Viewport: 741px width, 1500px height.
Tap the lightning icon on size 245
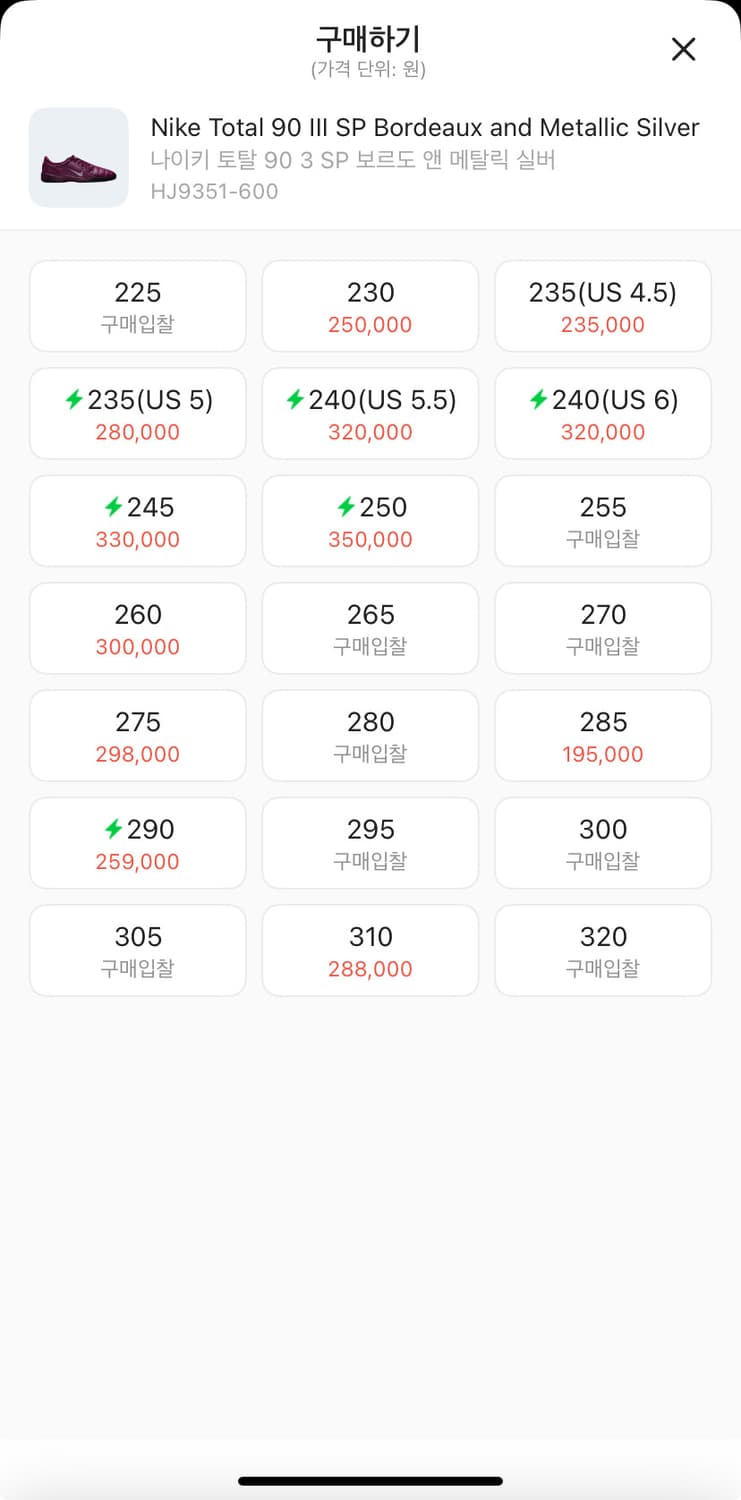(x=113, y=508)
